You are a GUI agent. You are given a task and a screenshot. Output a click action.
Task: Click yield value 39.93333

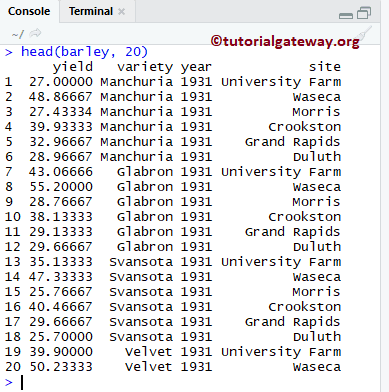click(61, 127)
